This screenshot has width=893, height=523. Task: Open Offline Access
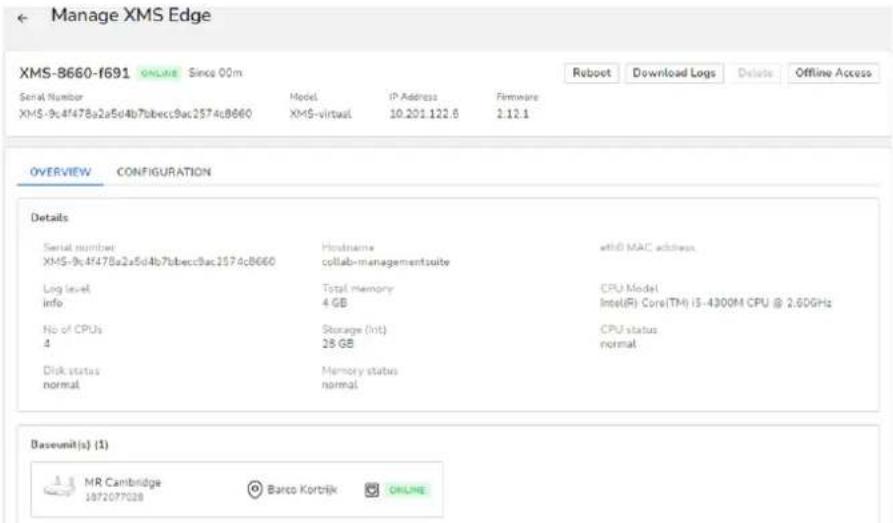[833, 73]
